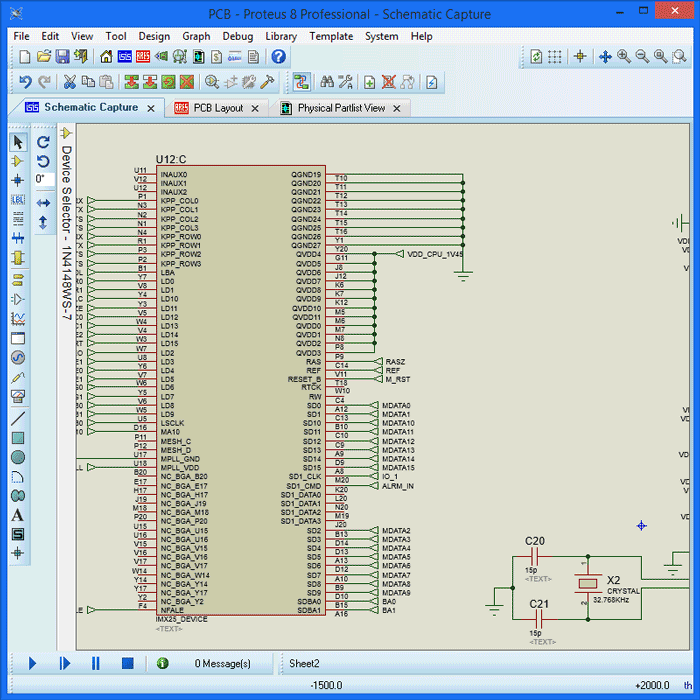Choose the Buses Mode tool
This screenshot has height=700, width=700.
tap(18, 238)
